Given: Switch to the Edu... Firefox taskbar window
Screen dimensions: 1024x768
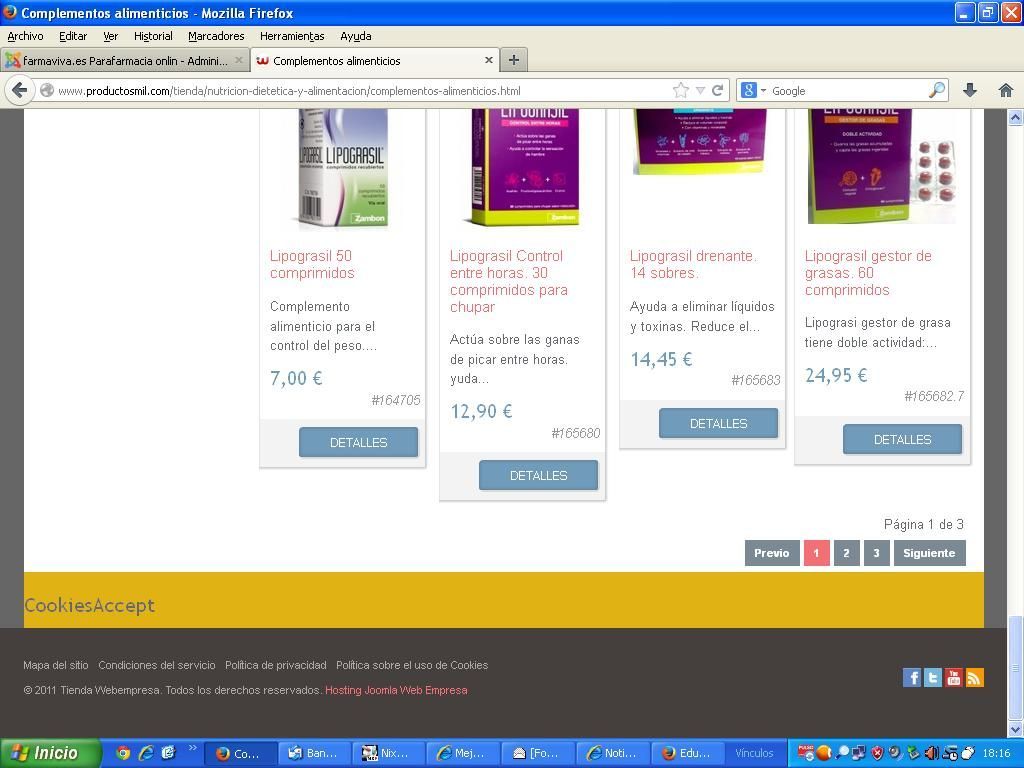Looking at the screenshot, I should coord(687,753).
